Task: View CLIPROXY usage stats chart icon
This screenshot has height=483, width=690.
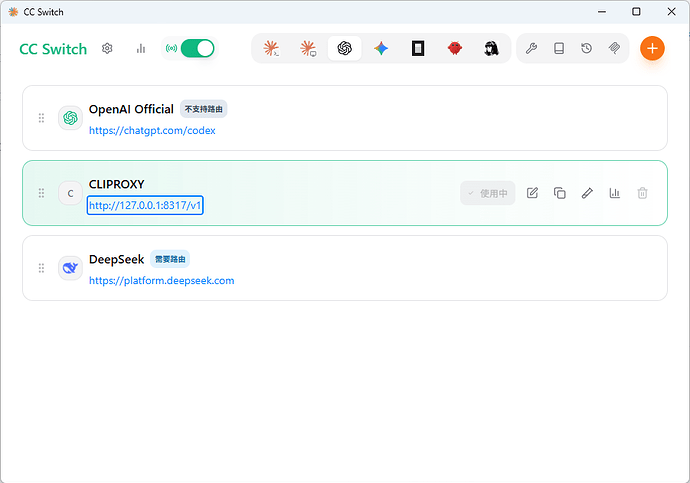Action: [615, 193]
